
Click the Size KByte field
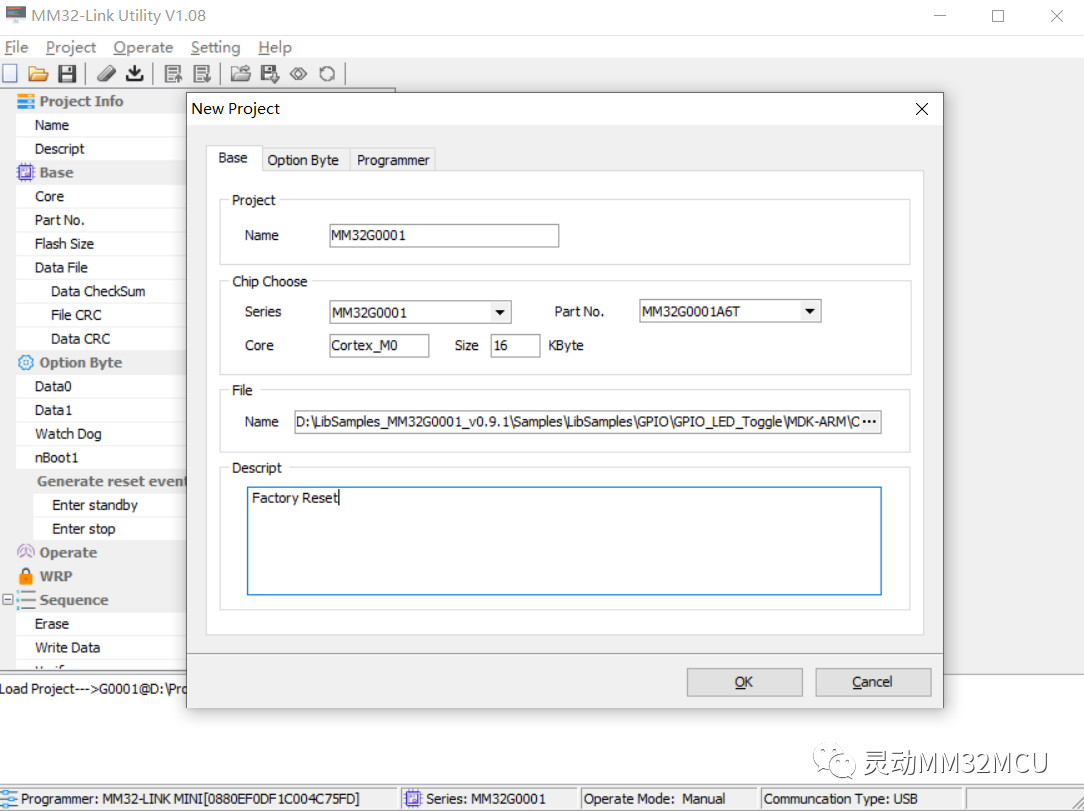click(515, 346)
